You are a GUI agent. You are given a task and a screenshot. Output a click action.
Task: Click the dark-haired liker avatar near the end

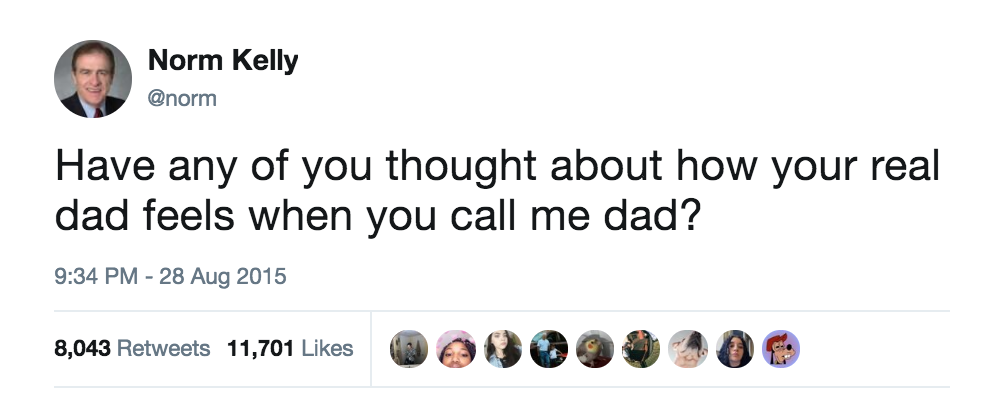(735, 349)
